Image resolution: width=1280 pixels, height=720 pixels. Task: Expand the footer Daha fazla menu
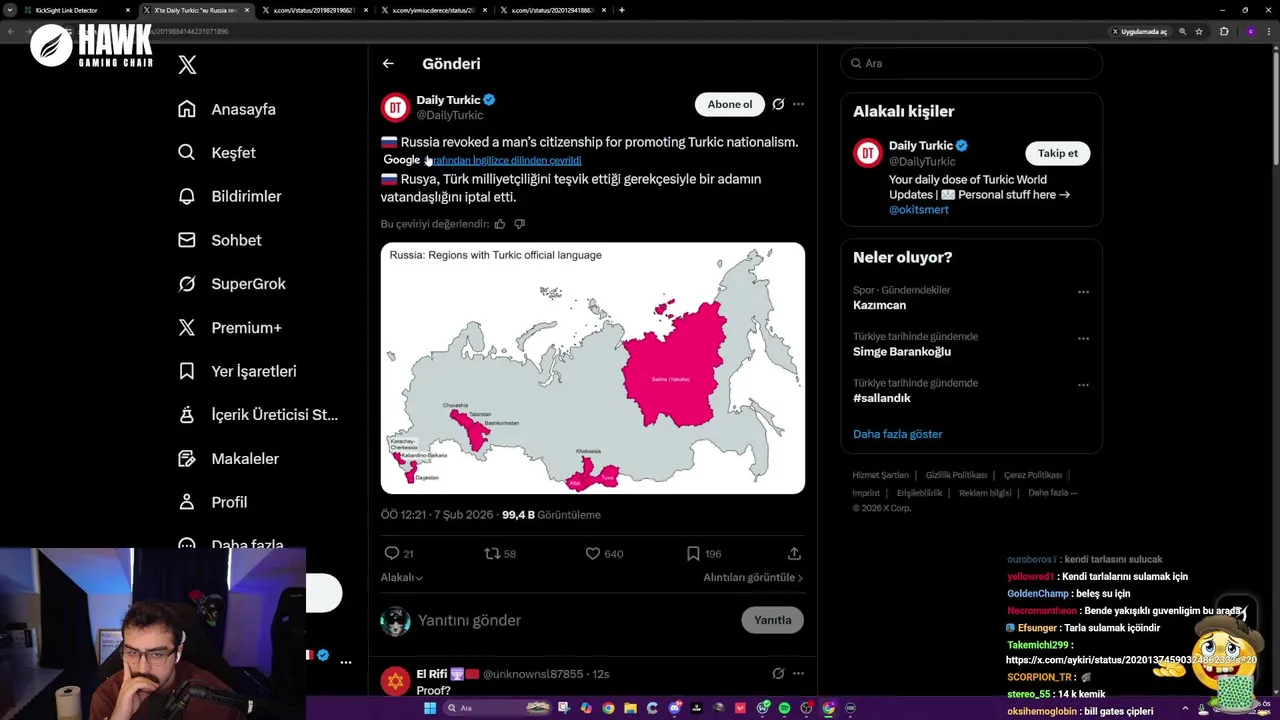click(1052, 493)
